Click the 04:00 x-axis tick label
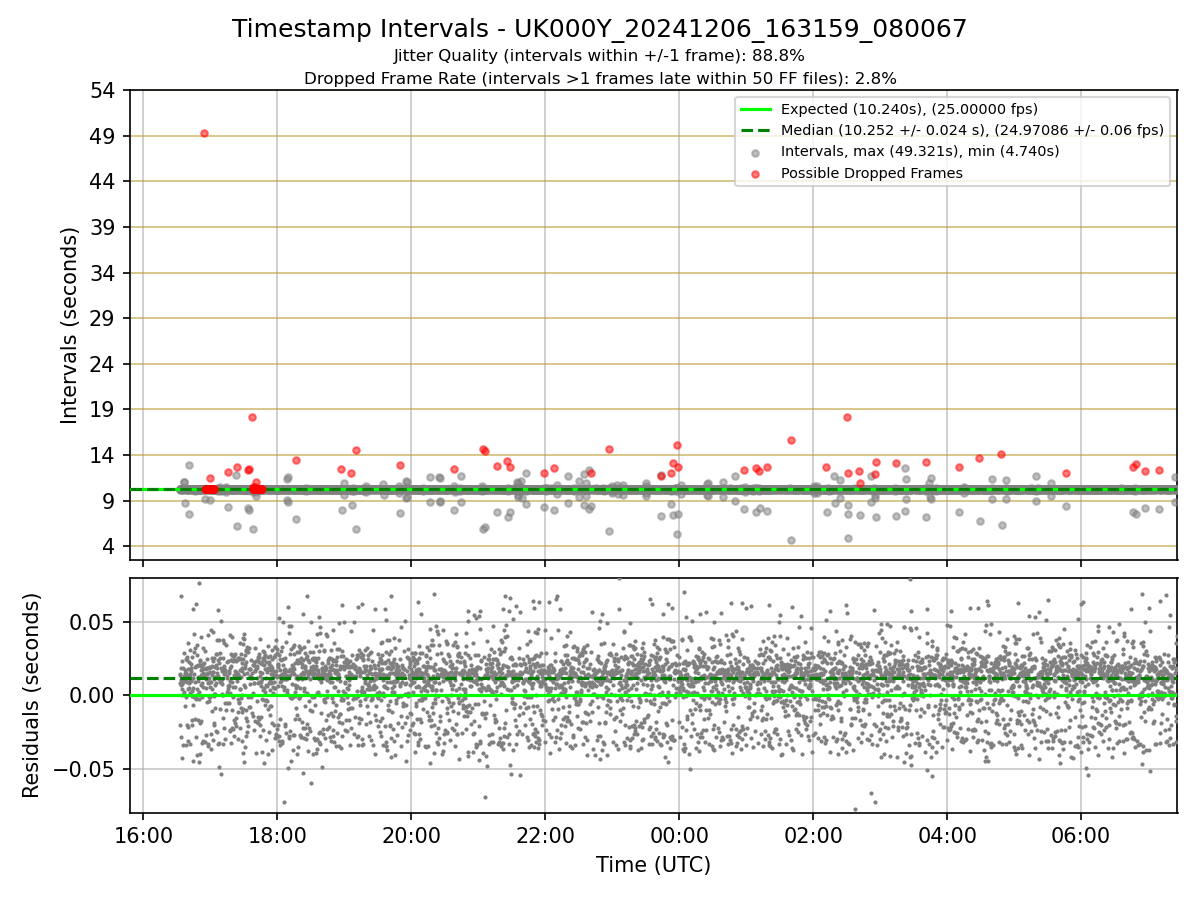The width and height of the screenshot is (1200, 900). coord(947,835)
